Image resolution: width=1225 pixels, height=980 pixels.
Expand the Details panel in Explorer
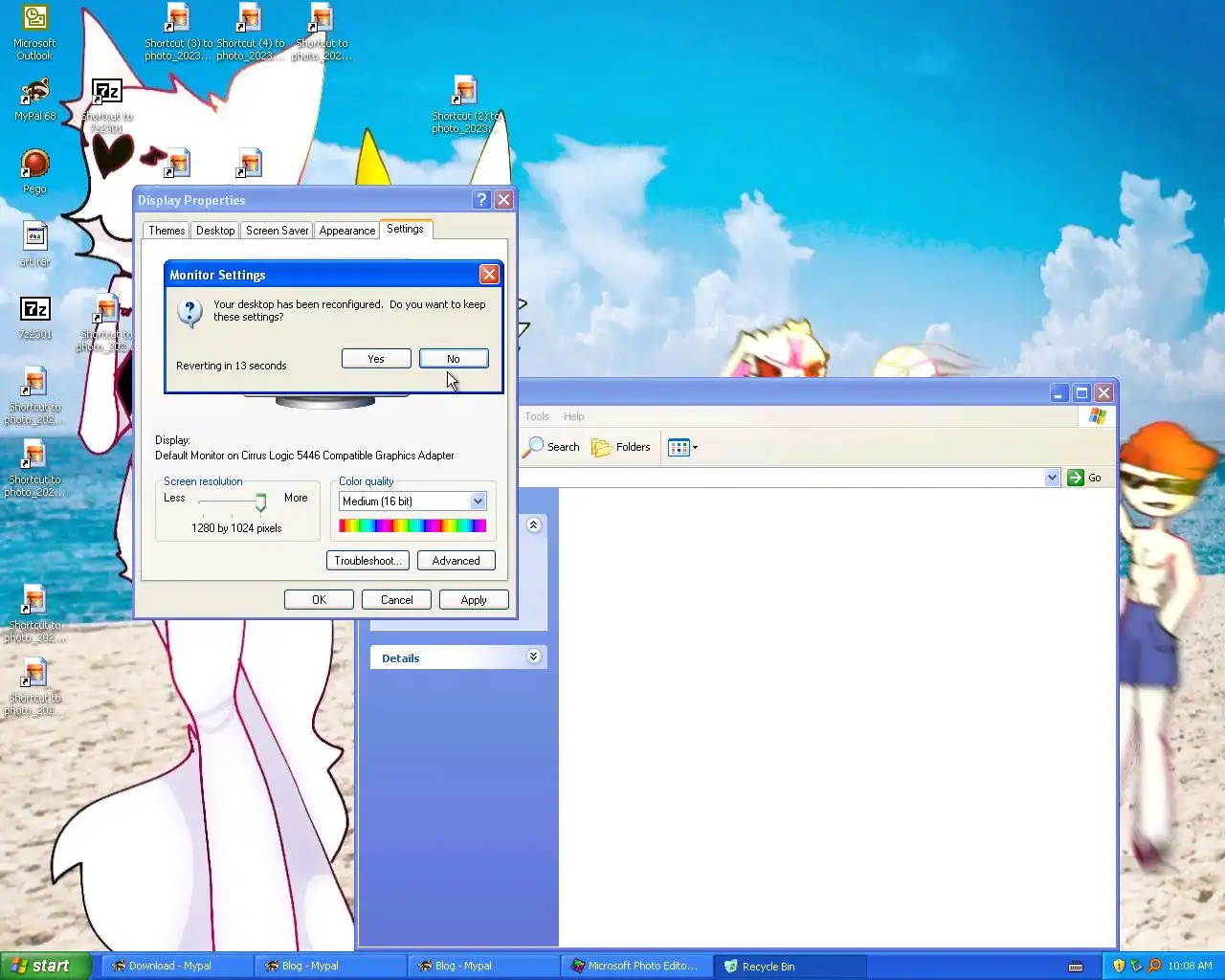tap(534, 657)
